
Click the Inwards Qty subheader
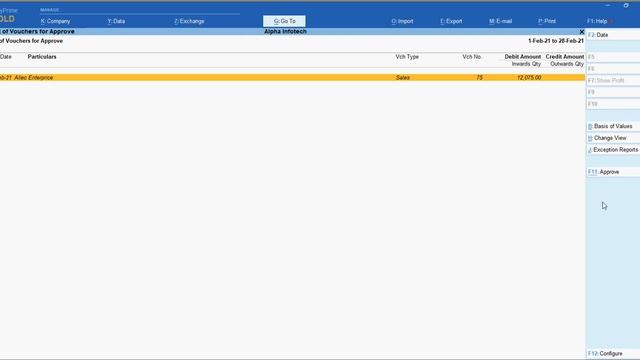tap(526, 64)
